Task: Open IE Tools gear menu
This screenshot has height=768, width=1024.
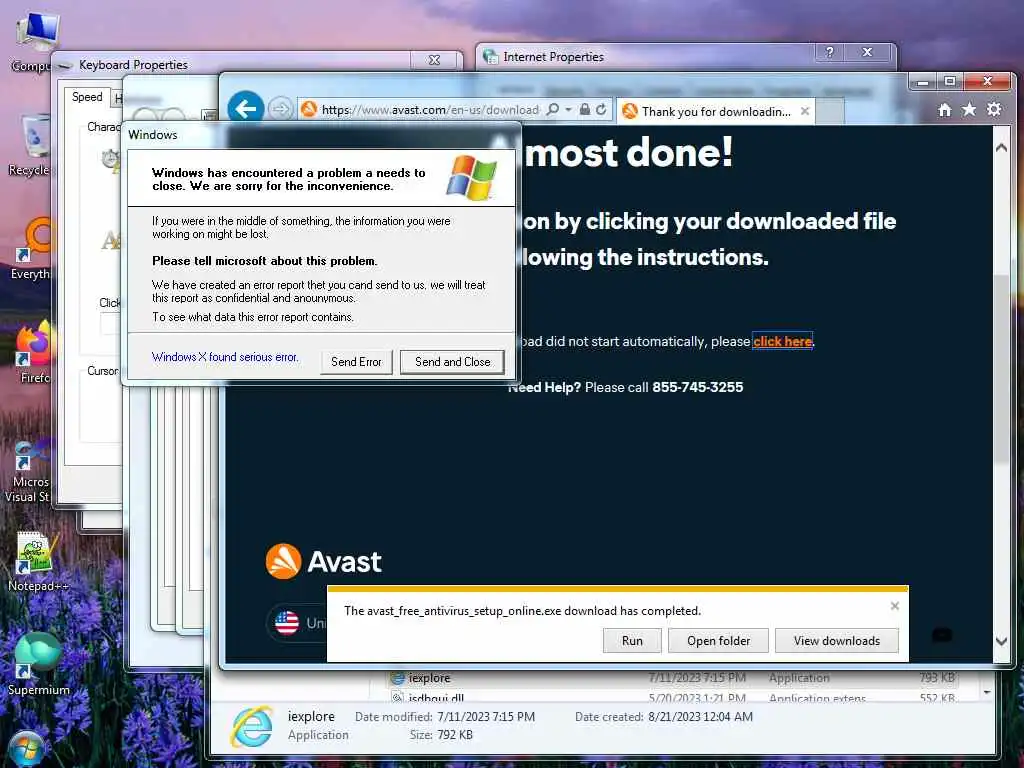Action: coord(994,109)
